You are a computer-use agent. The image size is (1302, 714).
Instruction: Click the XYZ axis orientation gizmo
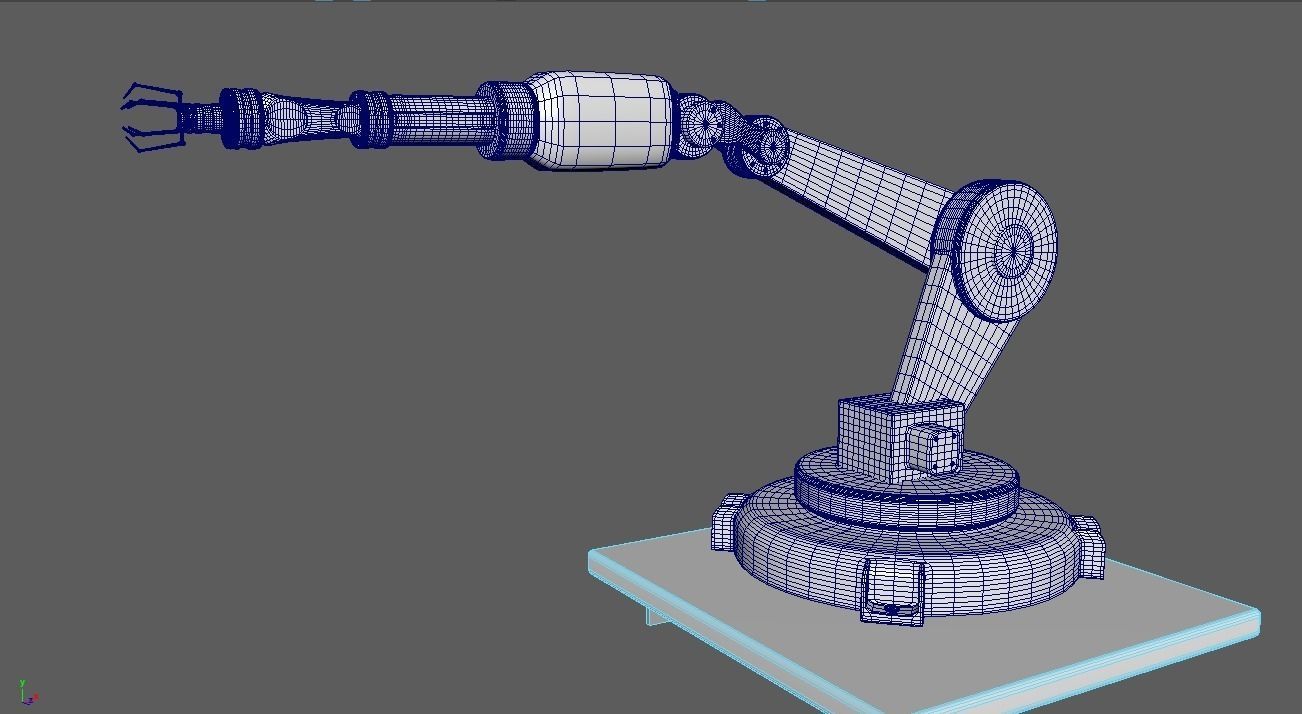(27, 693)
